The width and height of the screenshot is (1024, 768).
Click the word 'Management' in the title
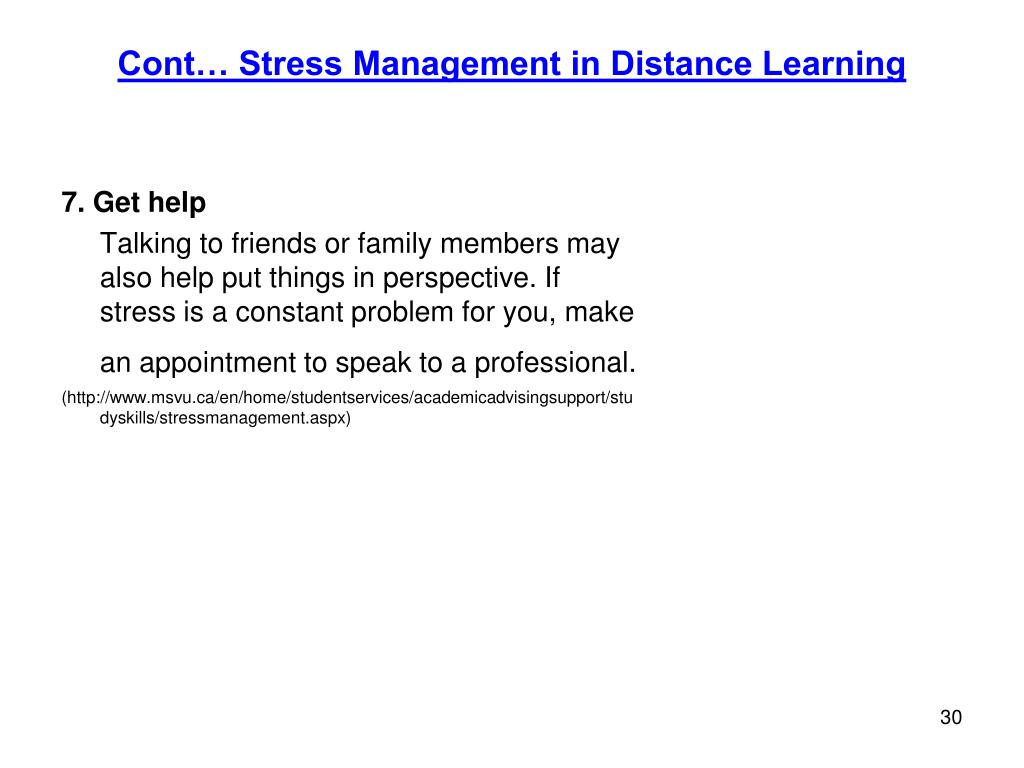point(456,65)
